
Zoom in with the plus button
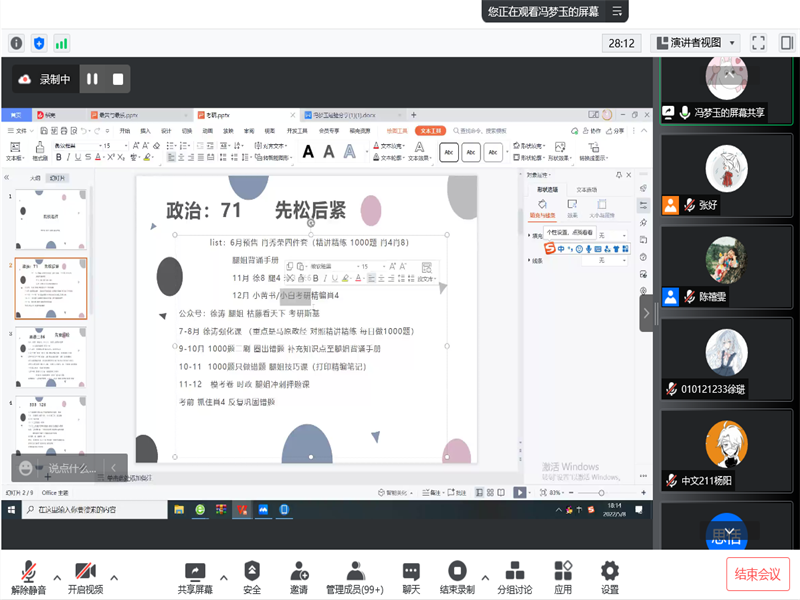(643, 492)
